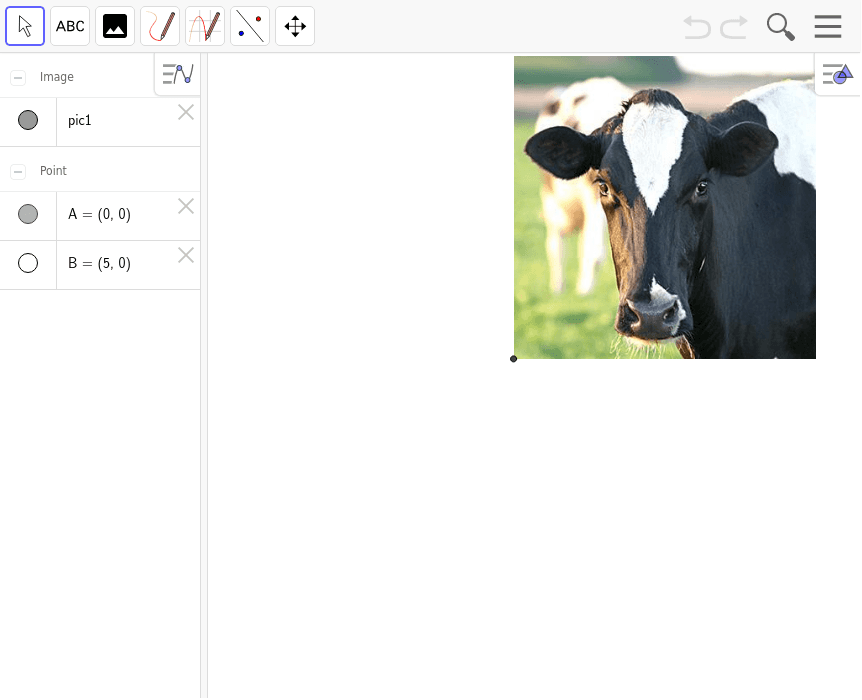Collapse the Point group
862x700 pixels.
pyautogui.click(x=18, y=172)
